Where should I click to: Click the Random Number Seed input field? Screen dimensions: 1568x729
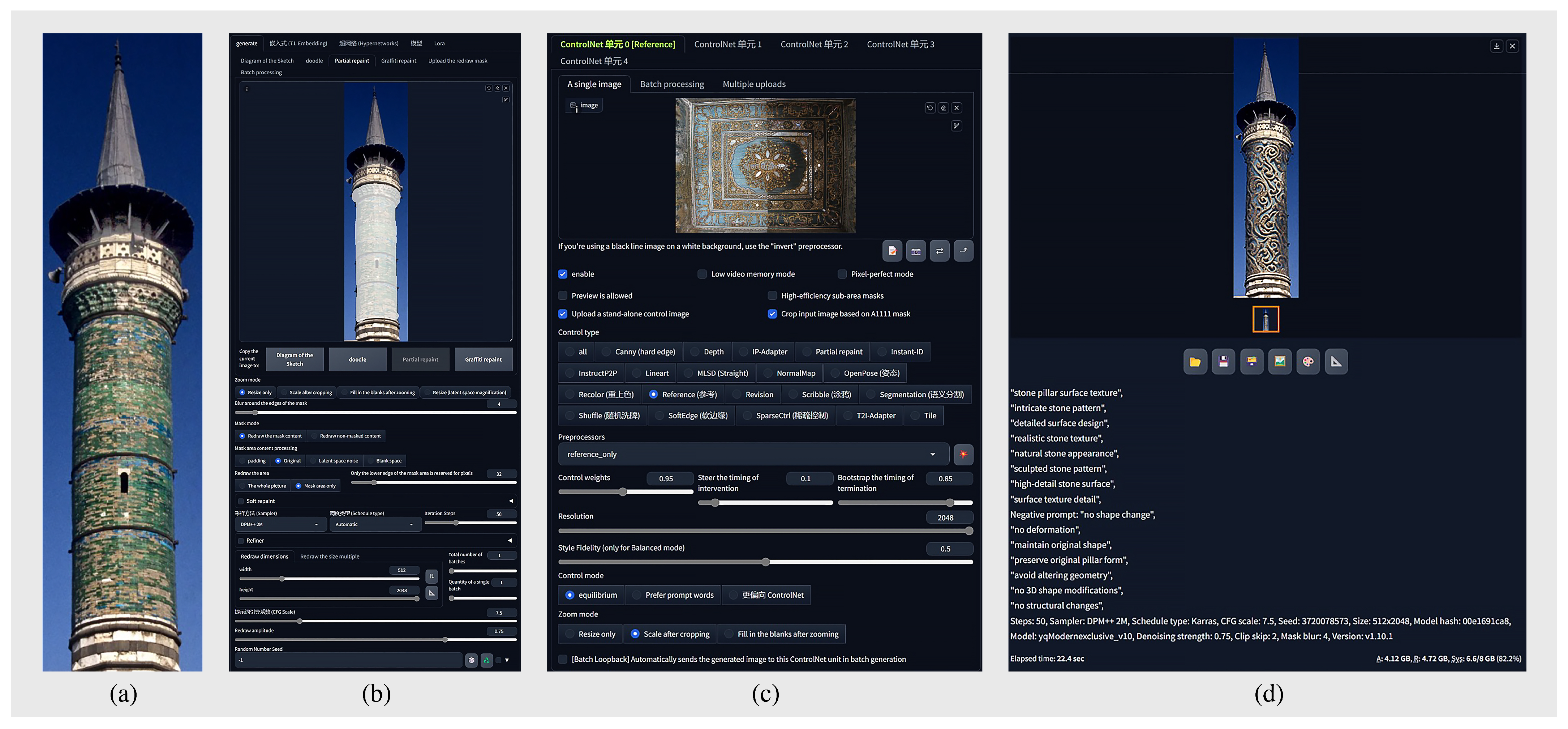[348, 660]
